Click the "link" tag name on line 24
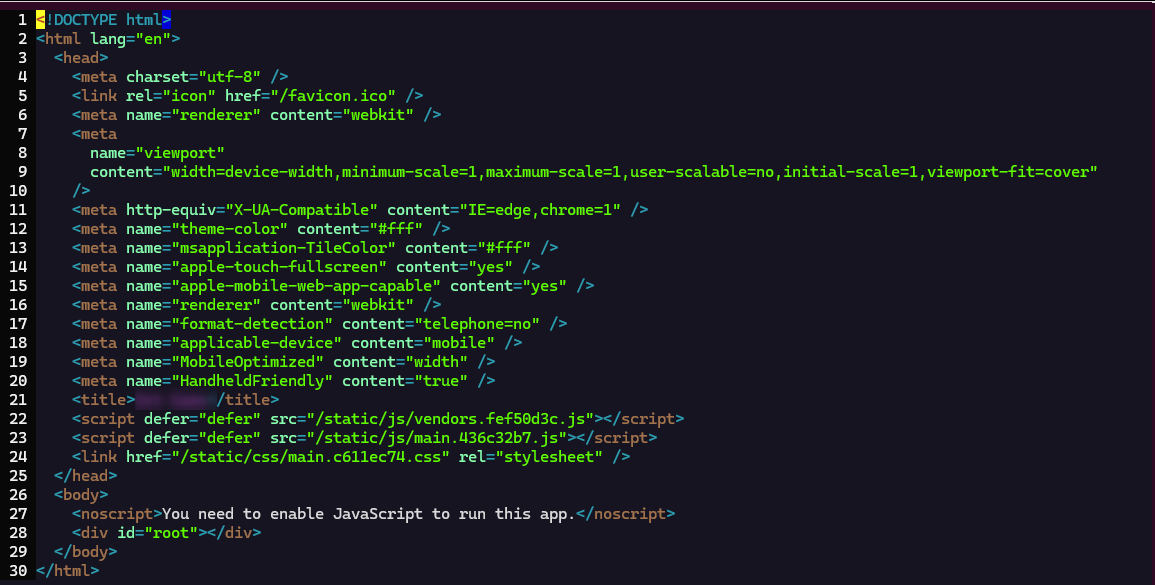Screen dimensions: 1155x585 click(x=99, y=457)
